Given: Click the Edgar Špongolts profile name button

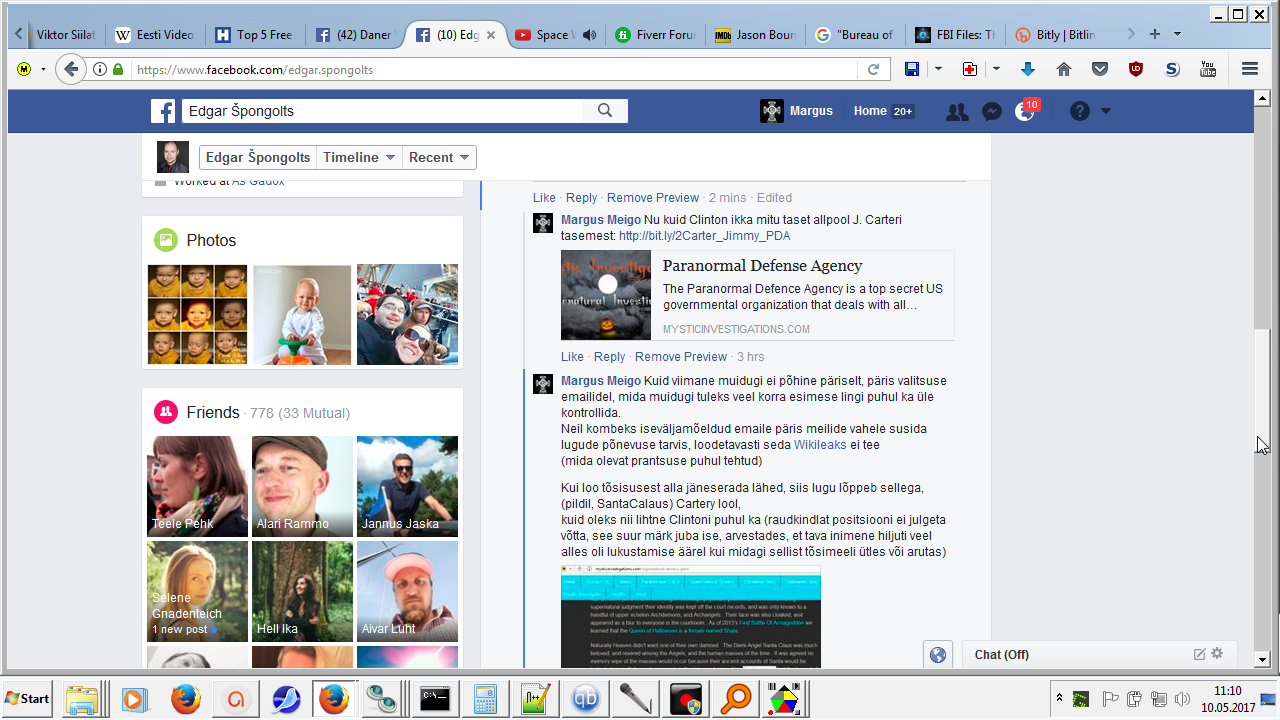Looking at the screenshot, I should click(x=258, y=157).
